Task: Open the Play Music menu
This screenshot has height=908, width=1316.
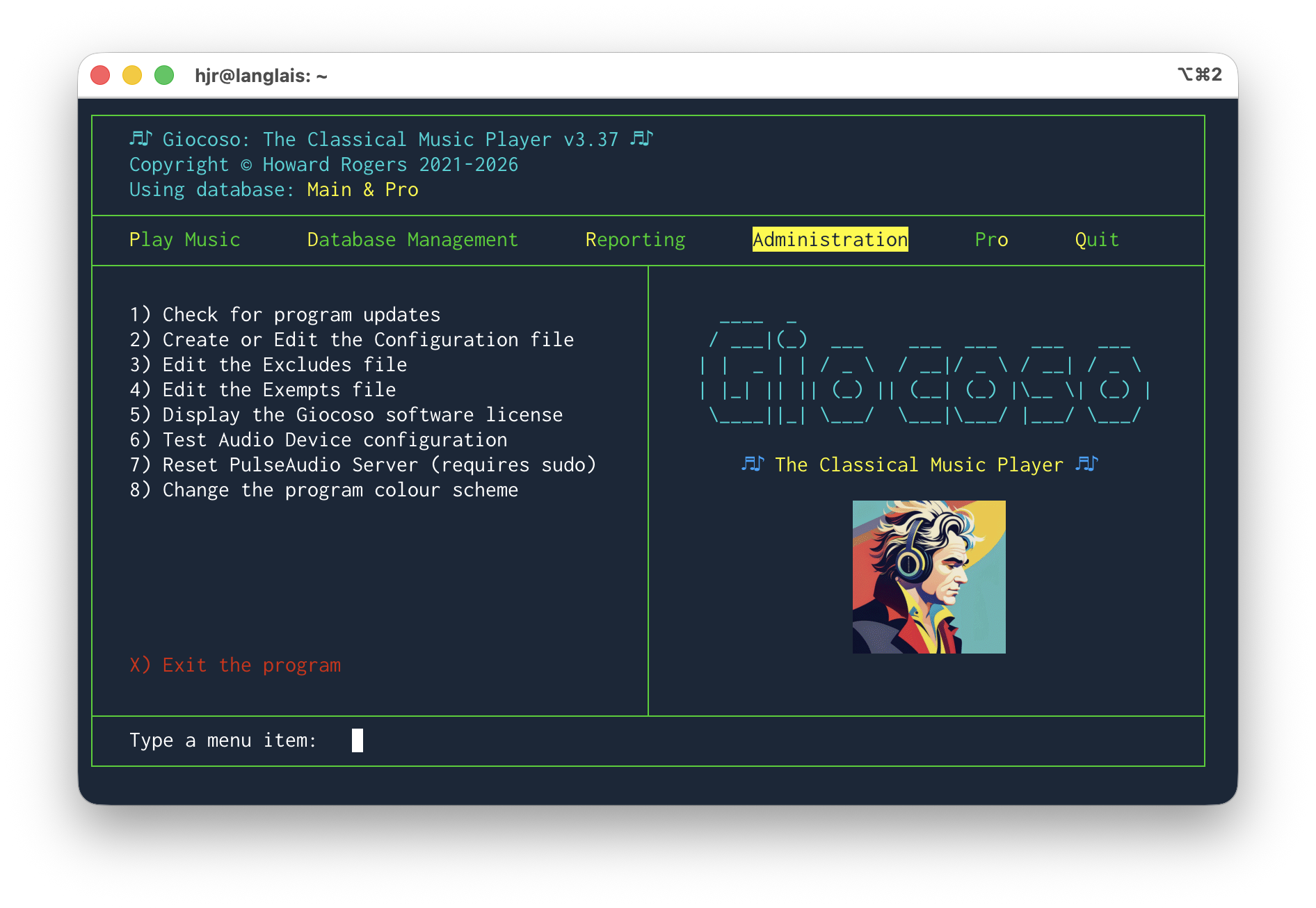Action: point(184,240)
